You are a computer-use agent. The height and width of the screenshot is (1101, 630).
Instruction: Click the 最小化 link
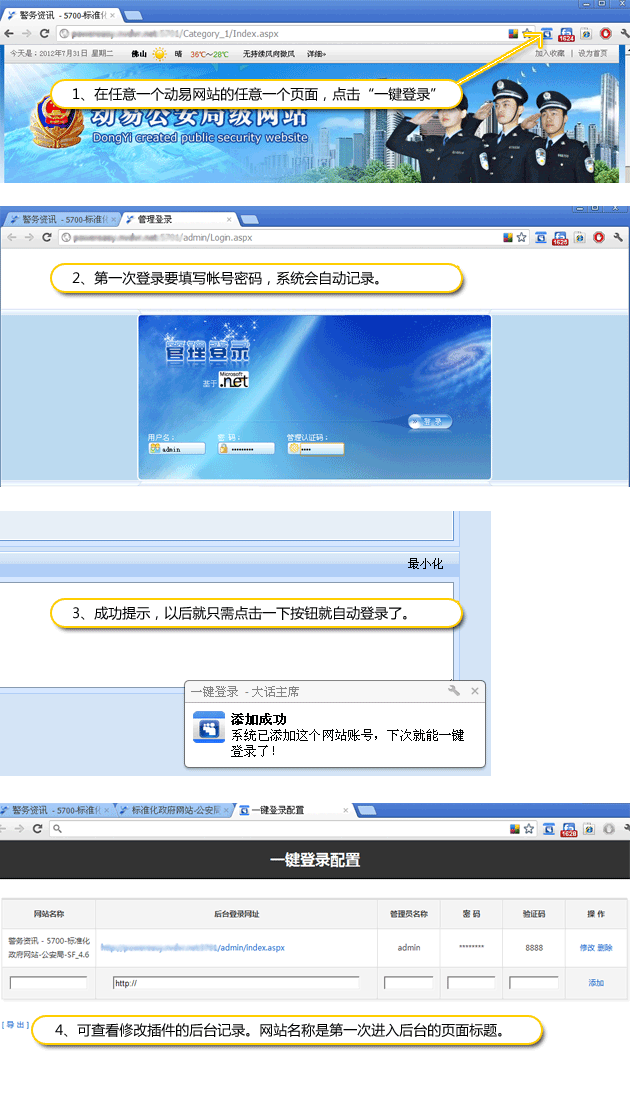point(425,564)
